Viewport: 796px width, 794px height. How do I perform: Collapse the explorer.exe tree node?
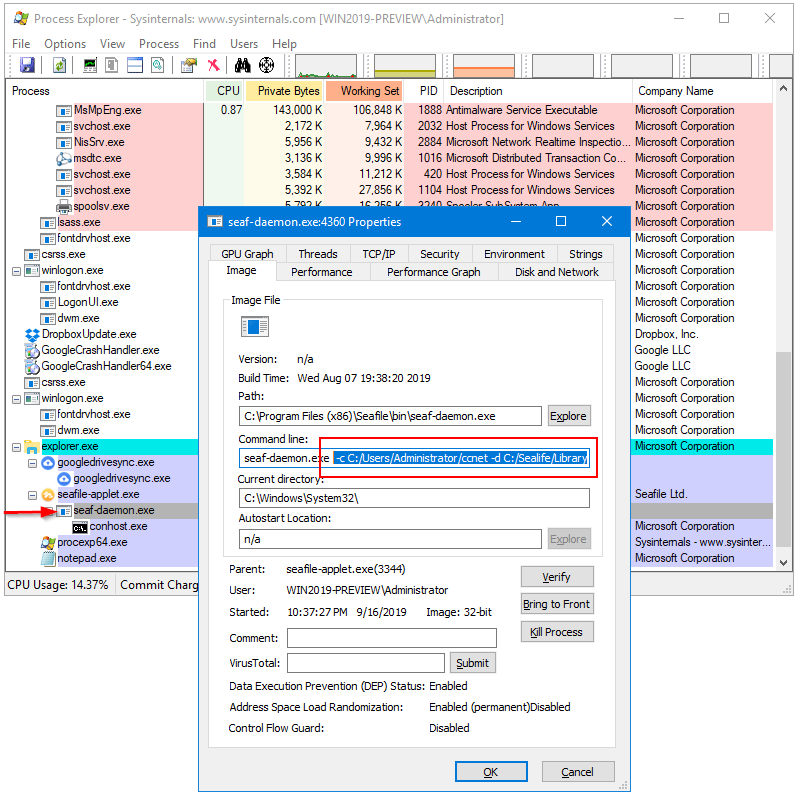(16, 447)
